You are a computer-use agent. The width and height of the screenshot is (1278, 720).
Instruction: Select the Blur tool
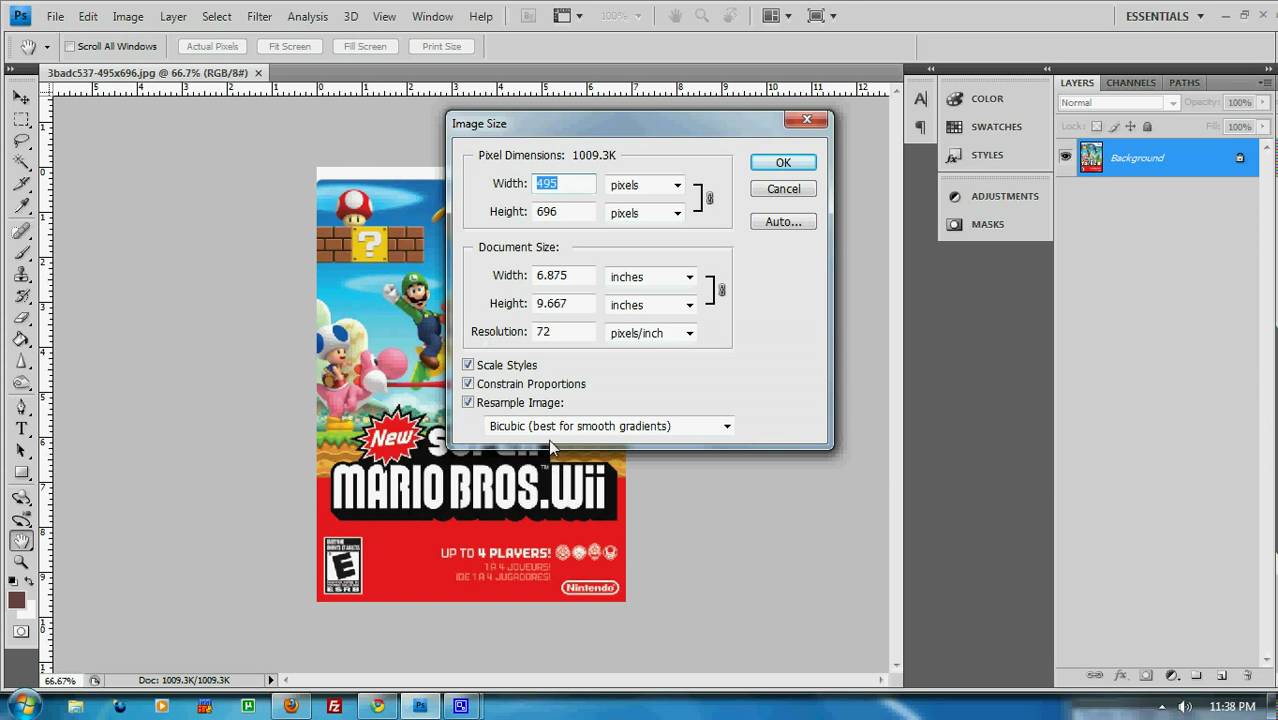21,362
